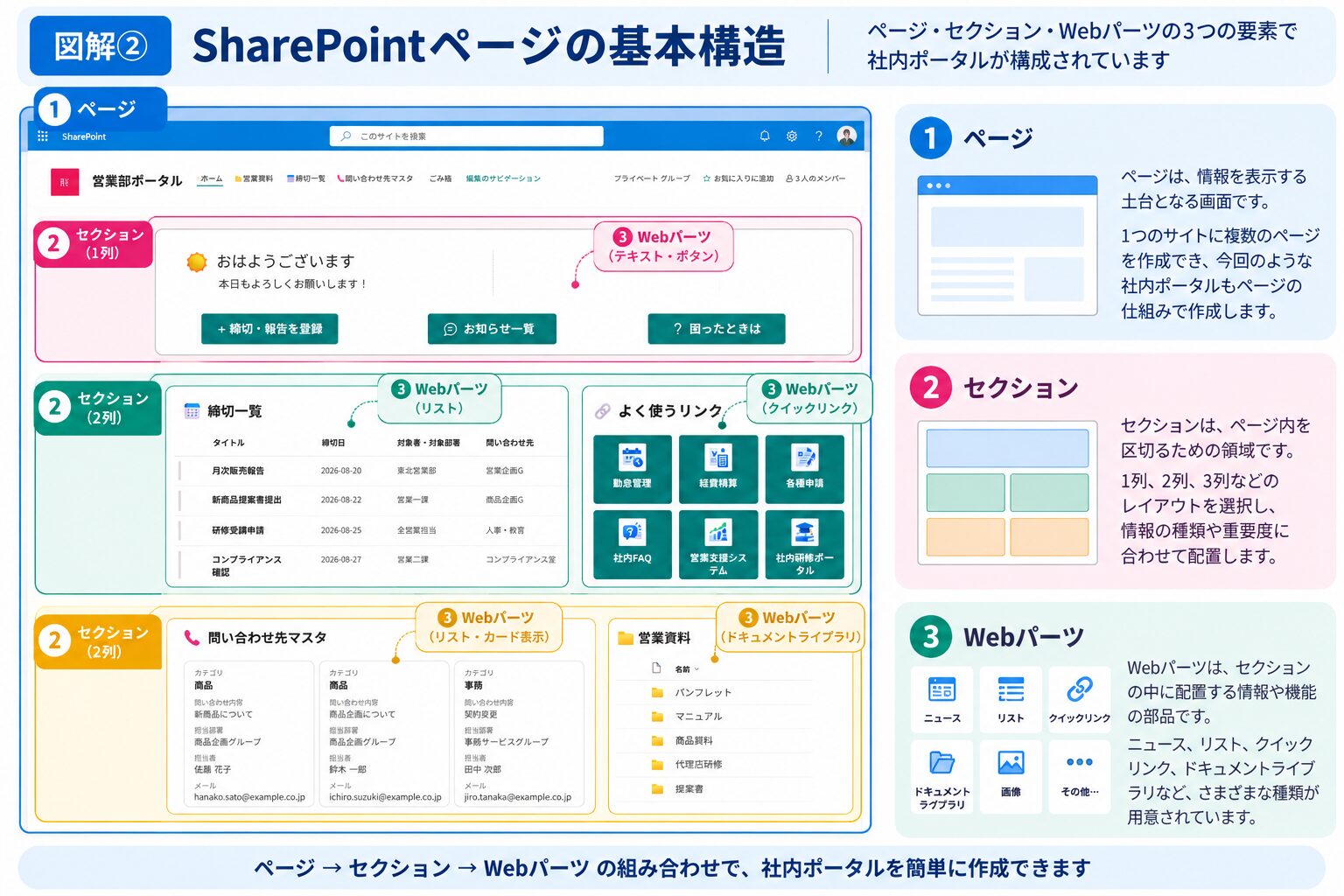Image resolution: width=1344 pixels, height=896 pixels.
Task: Click the 代理店研修 folder icon
Action: click(657, 764)
